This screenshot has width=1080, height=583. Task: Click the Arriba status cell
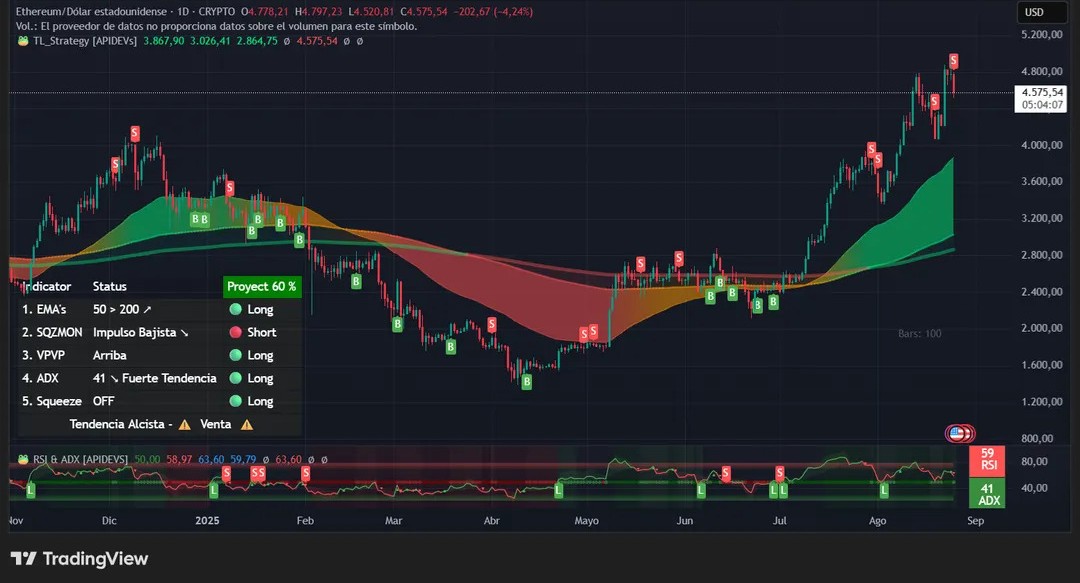[x=110, y=355]
